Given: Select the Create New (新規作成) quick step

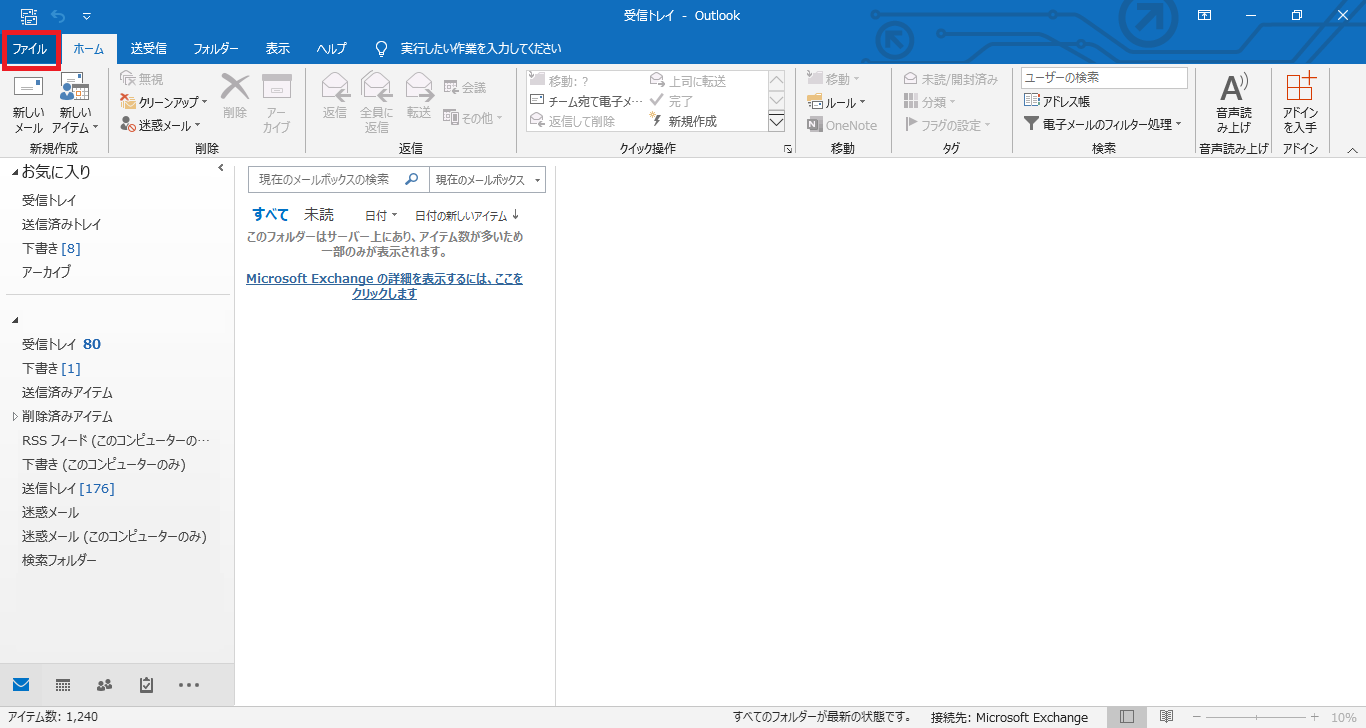Looking at the screenshot, I should [x=705, y=121].
